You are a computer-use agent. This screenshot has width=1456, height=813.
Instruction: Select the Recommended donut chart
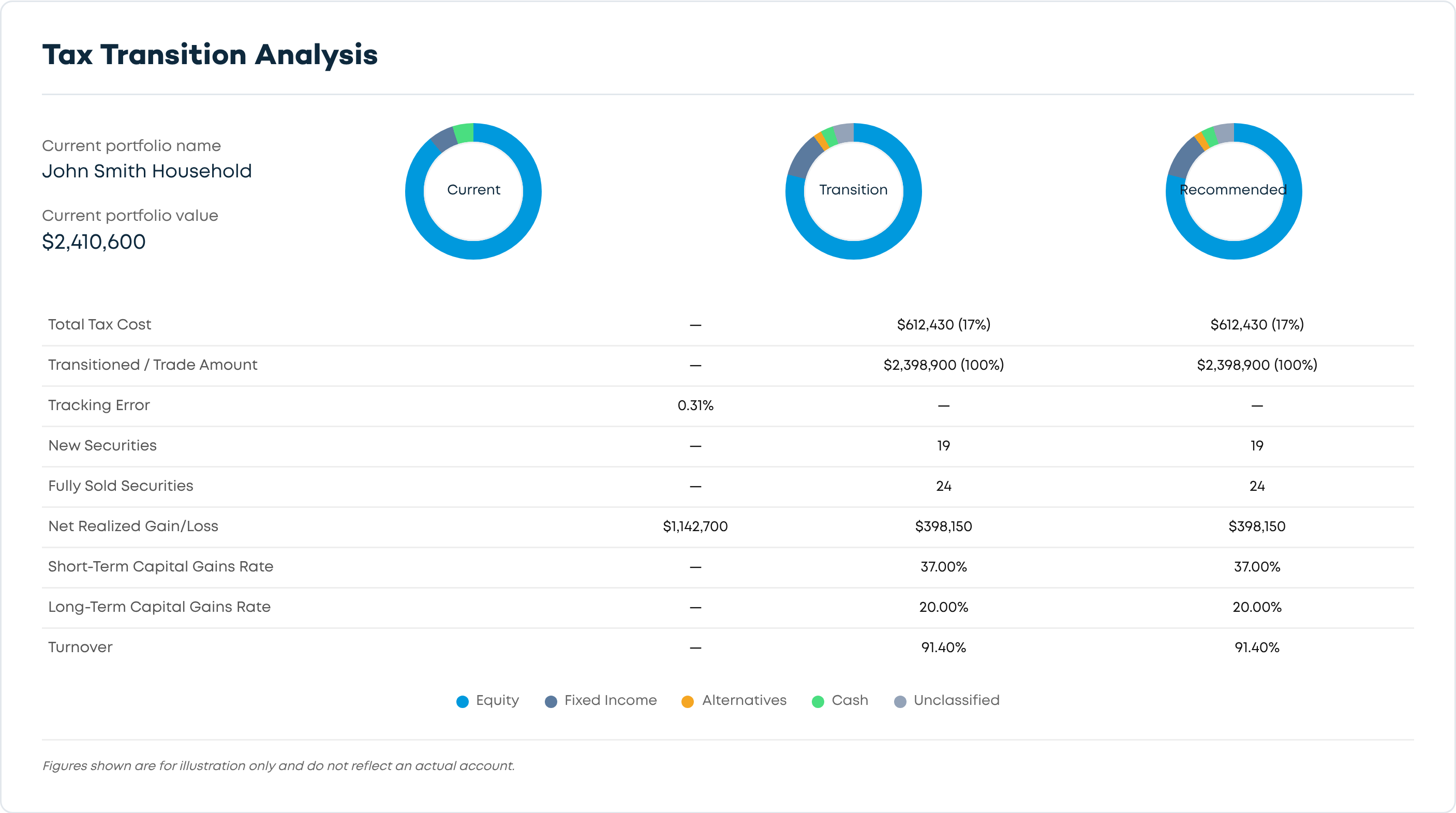pos(1234,191)
